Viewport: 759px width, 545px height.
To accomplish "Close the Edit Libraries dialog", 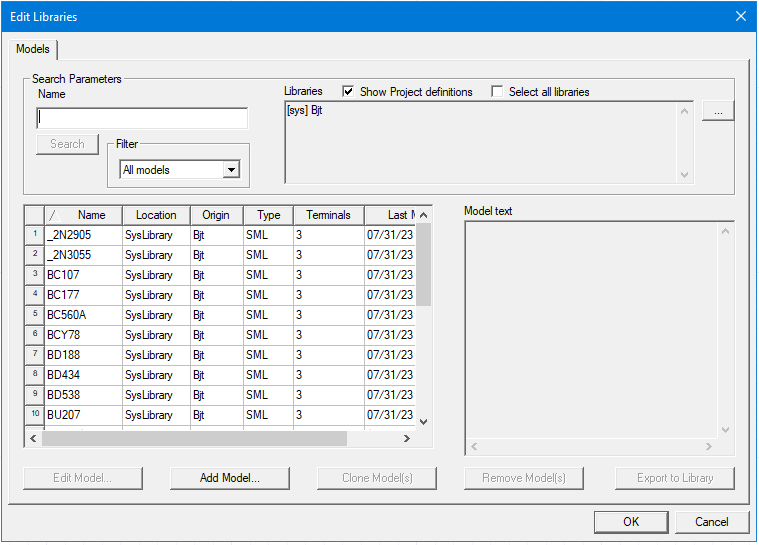I will point(740,16).
